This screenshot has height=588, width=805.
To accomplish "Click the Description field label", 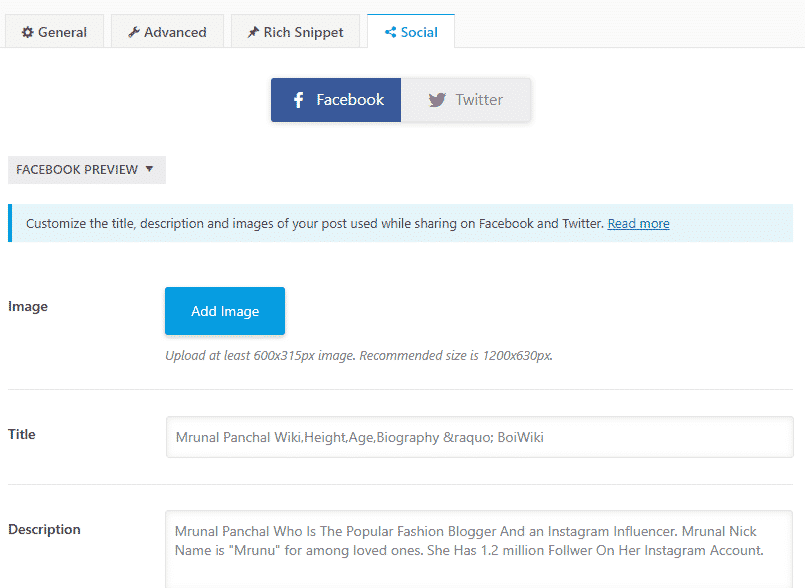I will point(44,529).
